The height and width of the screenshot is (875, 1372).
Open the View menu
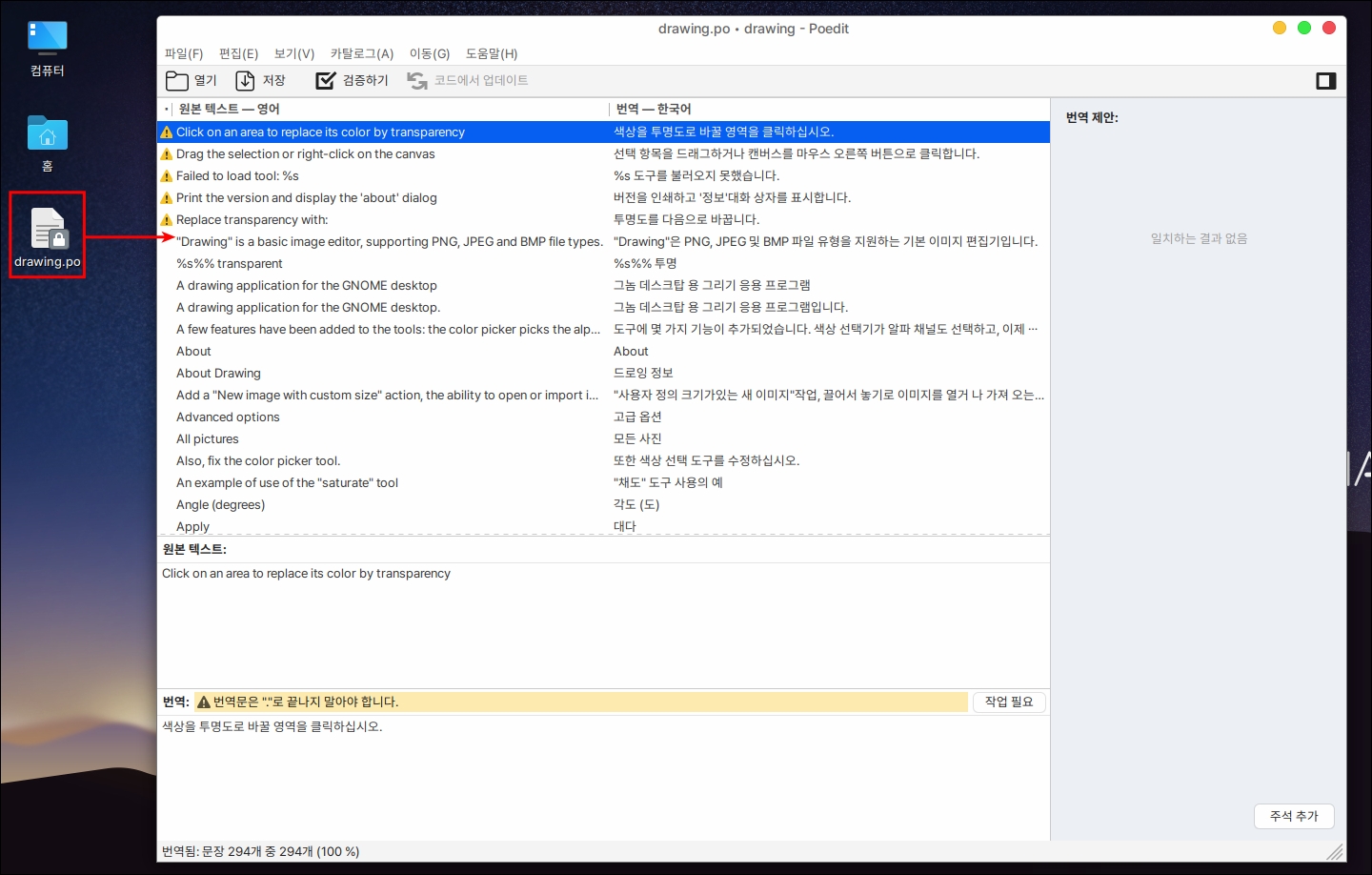[294, 54]
